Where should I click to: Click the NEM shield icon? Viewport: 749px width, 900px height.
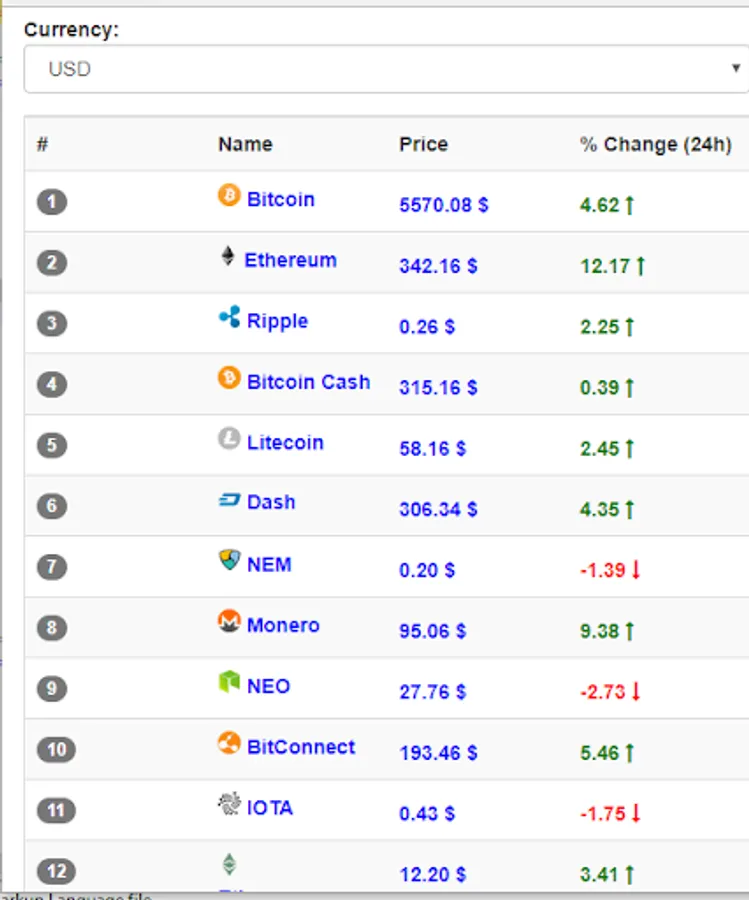(x=230, y=560)
